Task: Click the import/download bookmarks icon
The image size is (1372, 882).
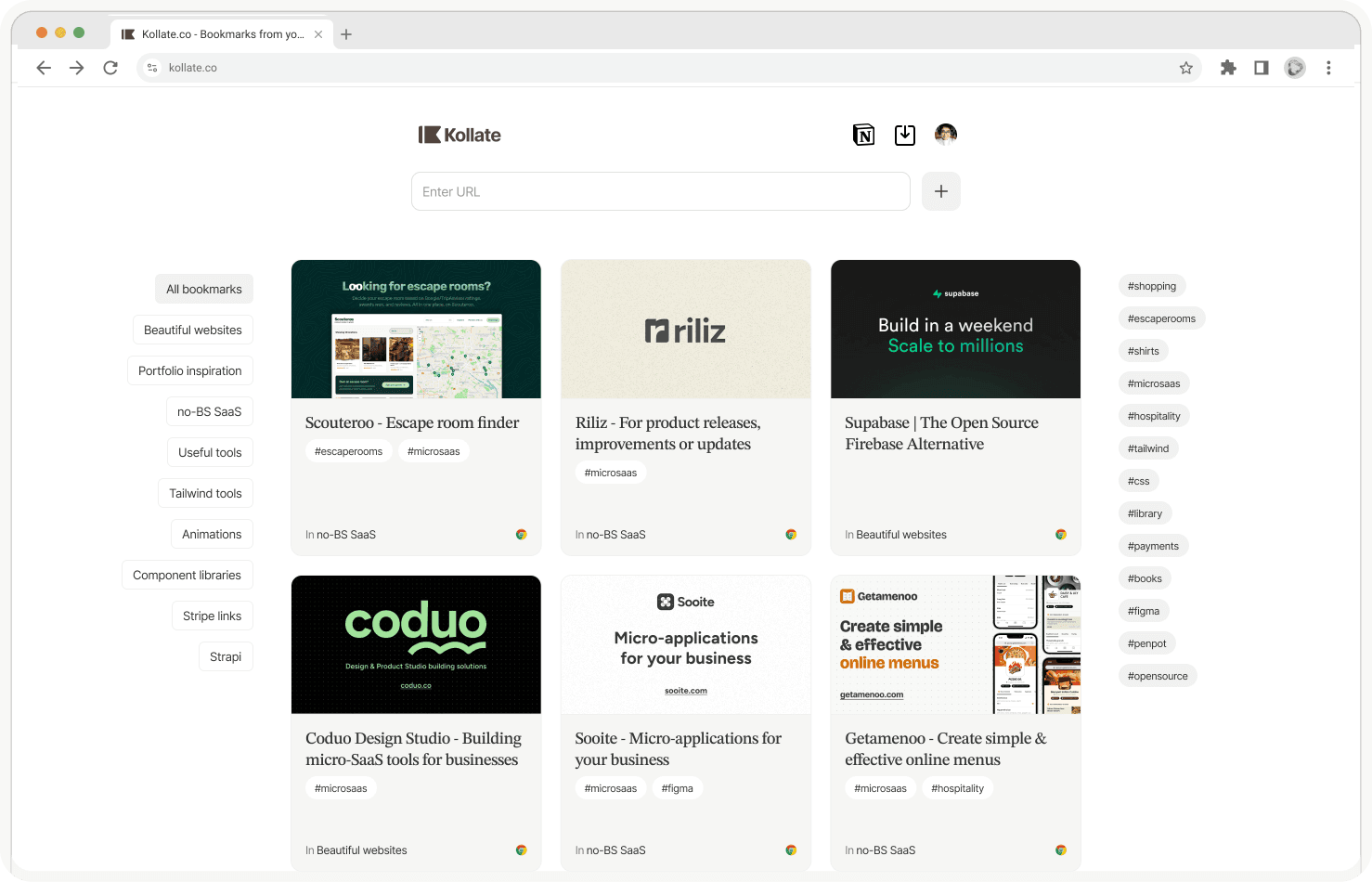Action: pyautogui.click(x=905, y=136)
